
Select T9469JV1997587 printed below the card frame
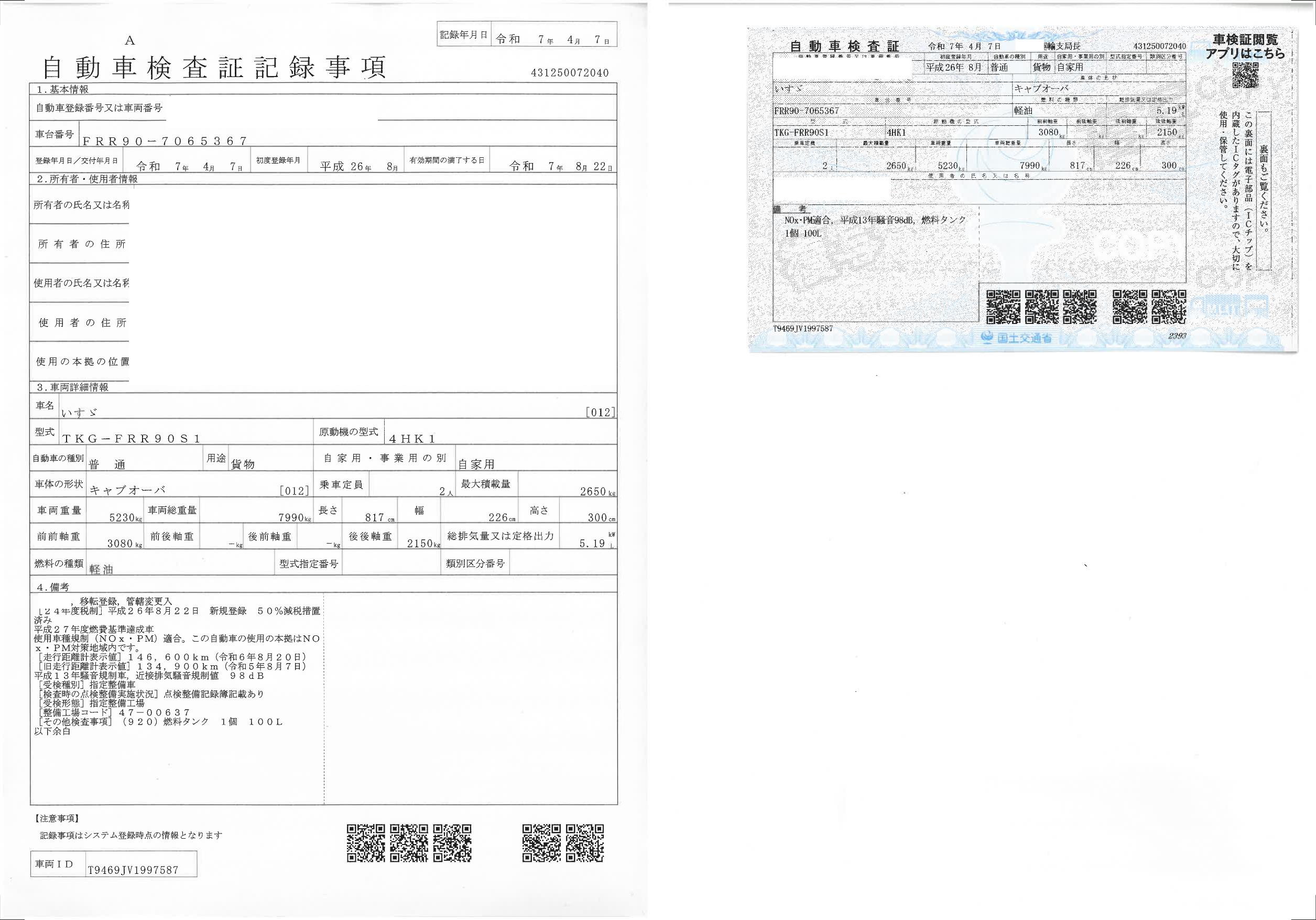coord(803,329)
